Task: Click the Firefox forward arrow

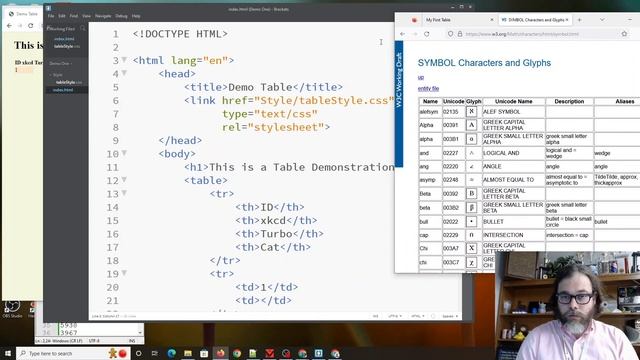Action: pyautogui.click(x=415, y=34)
